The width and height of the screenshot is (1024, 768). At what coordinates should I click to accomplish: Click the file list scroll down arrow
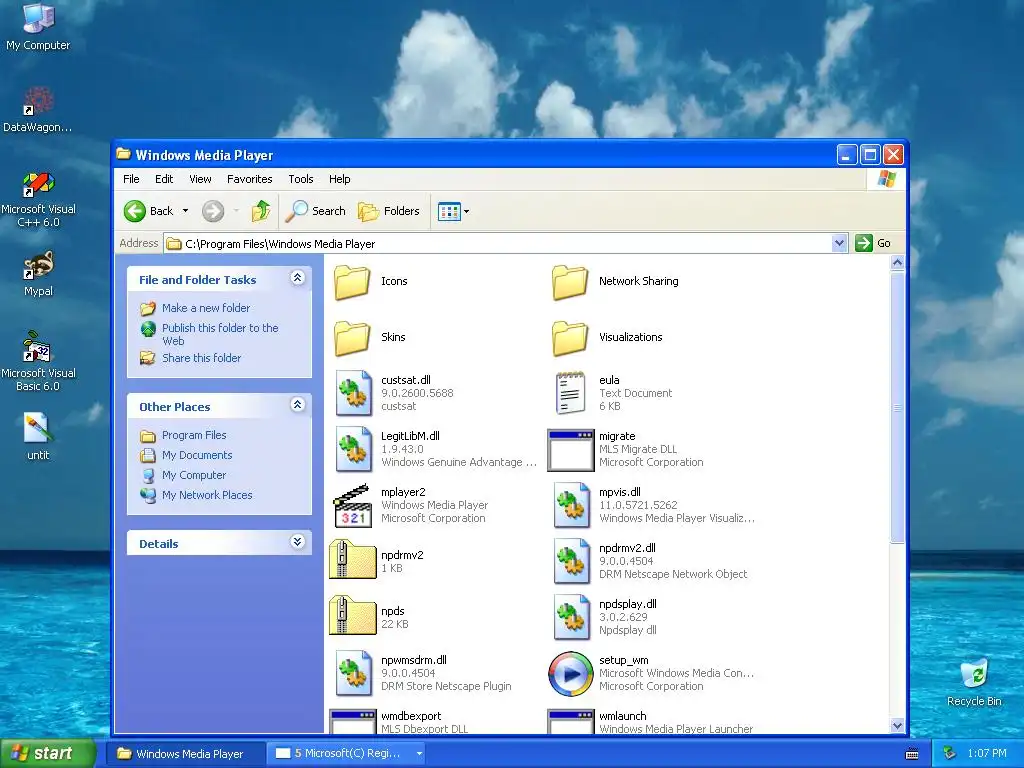point(897,726)
